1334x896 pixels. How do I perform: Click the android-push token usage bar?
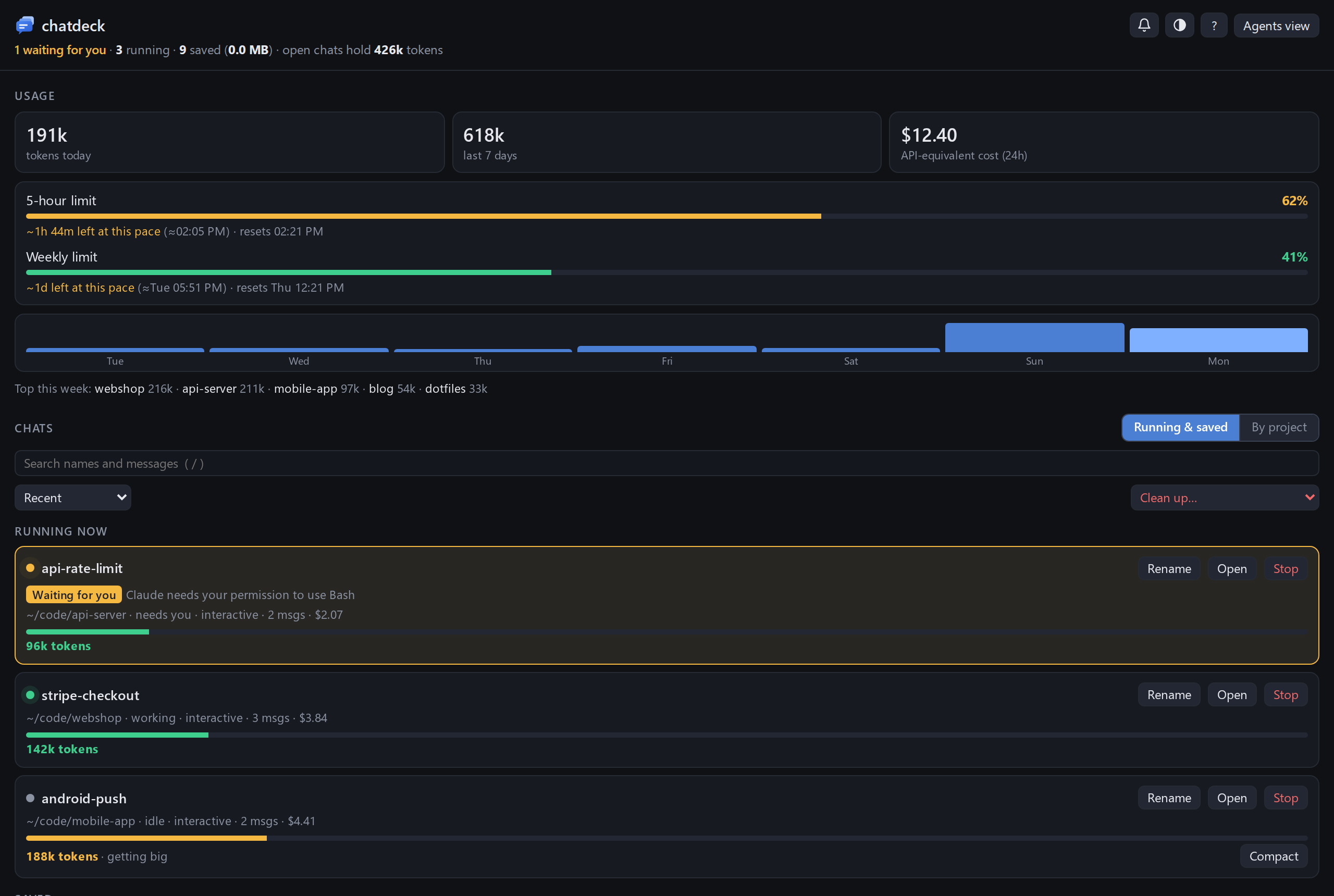pos(666,838)
